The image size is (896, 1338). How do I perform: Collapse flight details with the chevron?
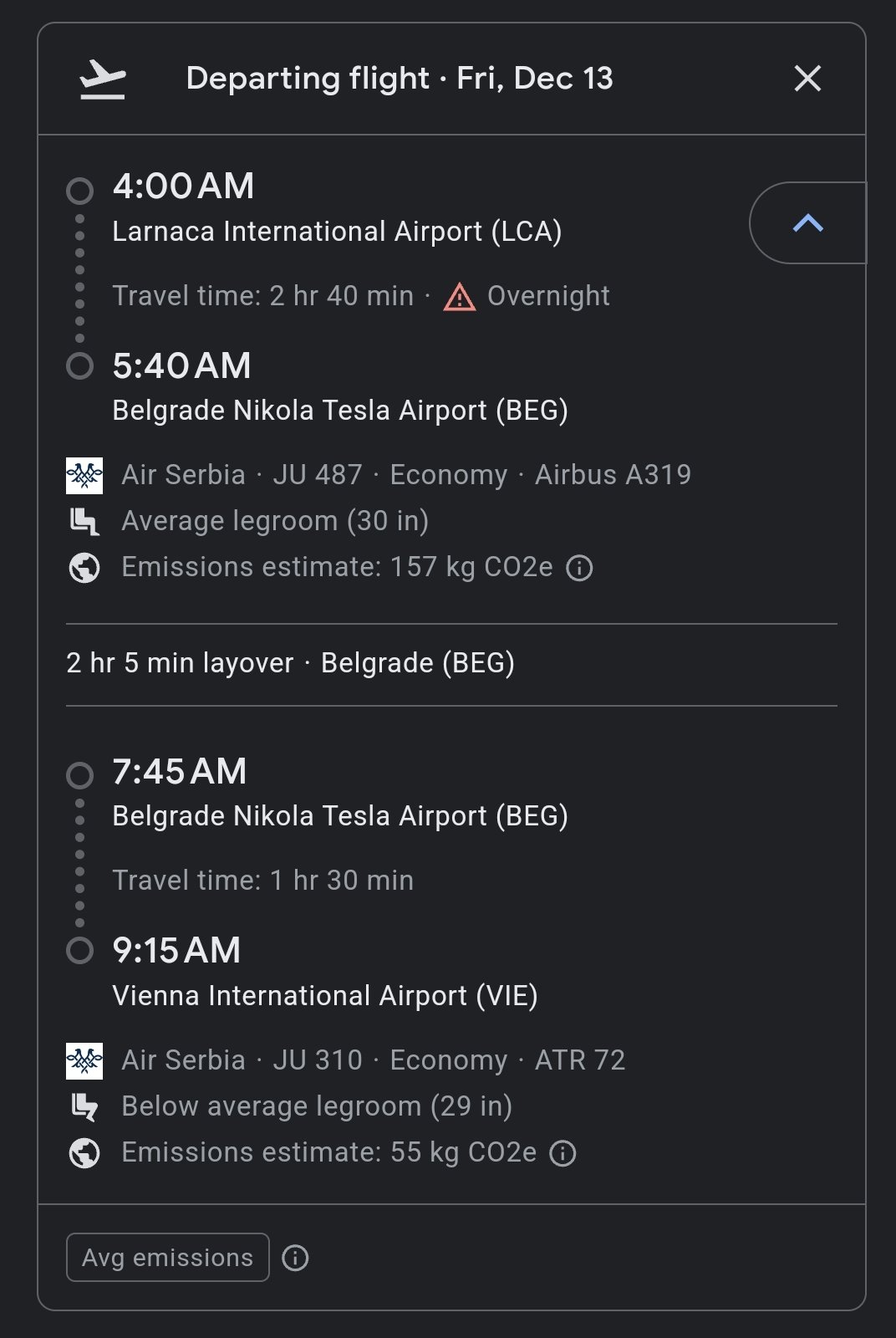(807, 222)
